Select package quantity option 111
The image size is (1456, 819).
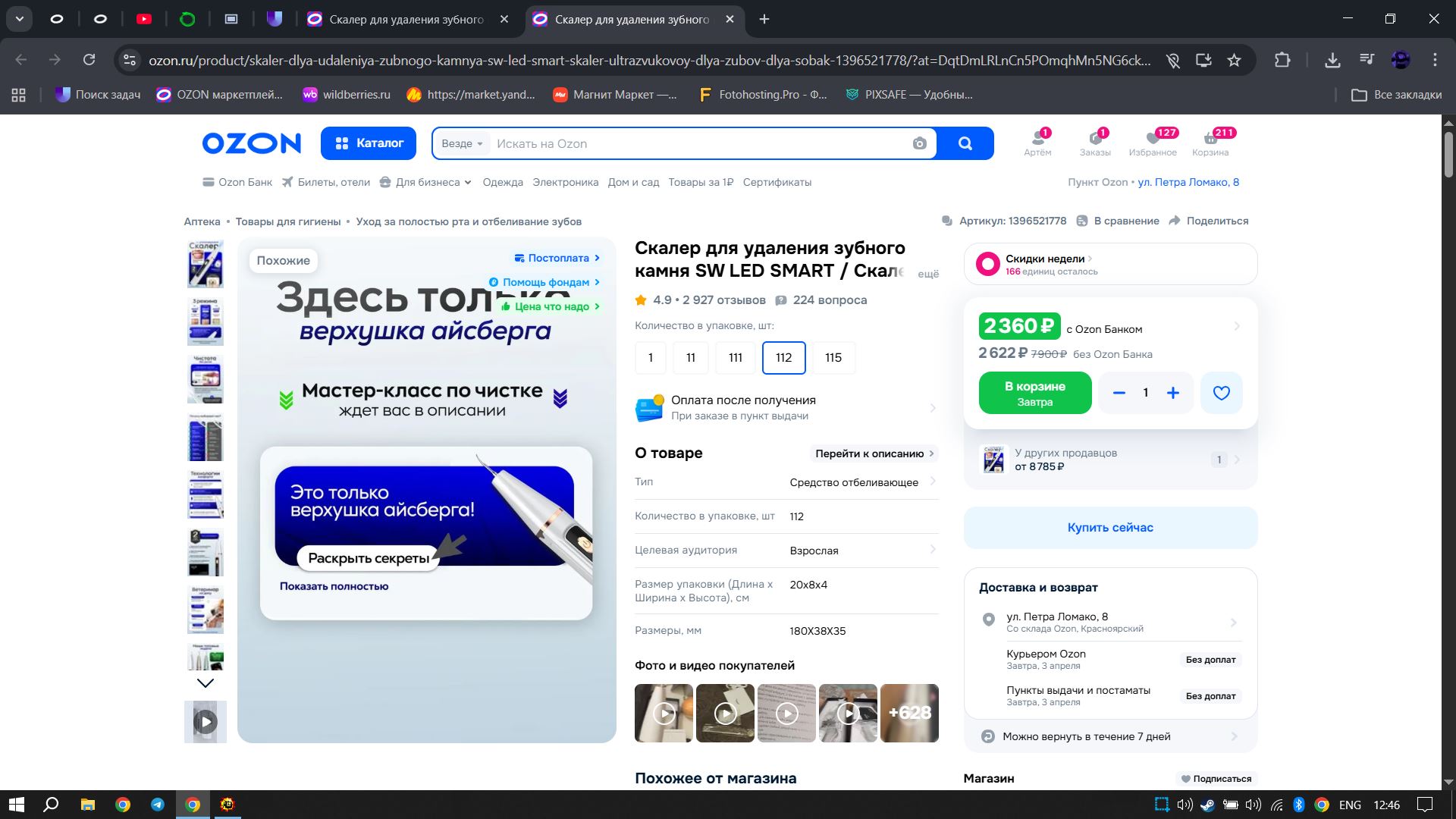tap(735, 357)
